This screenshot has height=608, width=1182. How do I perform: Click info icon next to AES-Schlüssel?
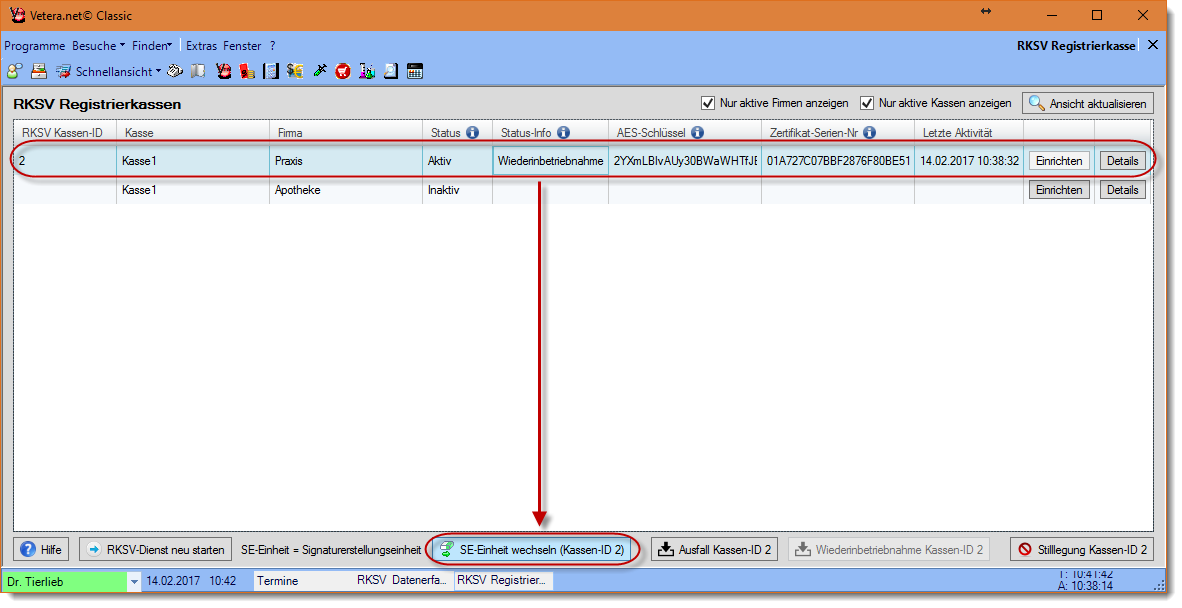[697, 132]
